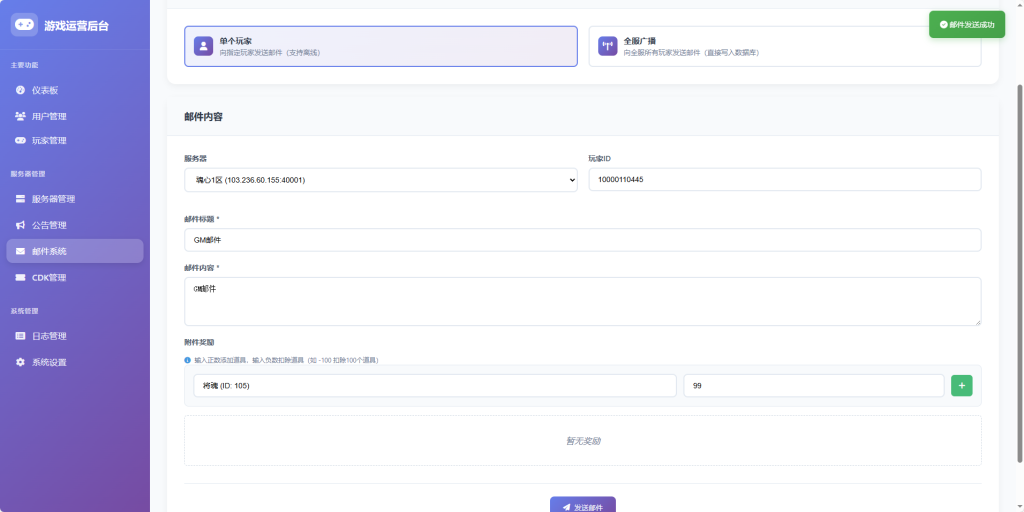
Task: Go to 玩家管理 page
Action: (x=75, y=140)
